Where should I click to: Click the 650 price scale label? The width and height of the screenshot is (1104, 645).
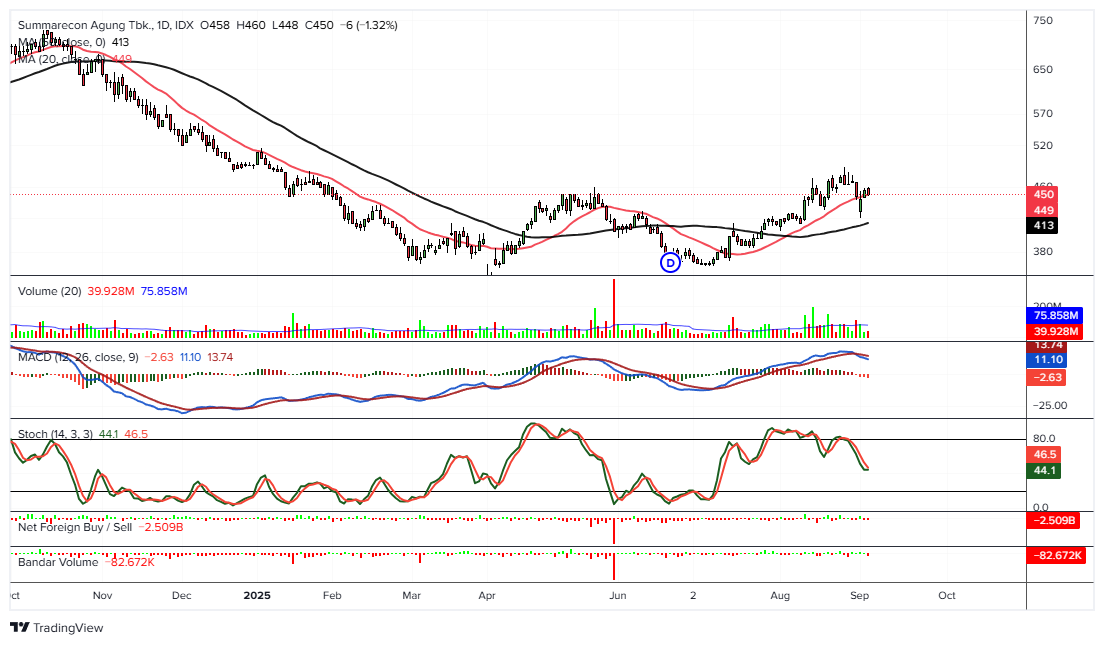(1043, 69)
